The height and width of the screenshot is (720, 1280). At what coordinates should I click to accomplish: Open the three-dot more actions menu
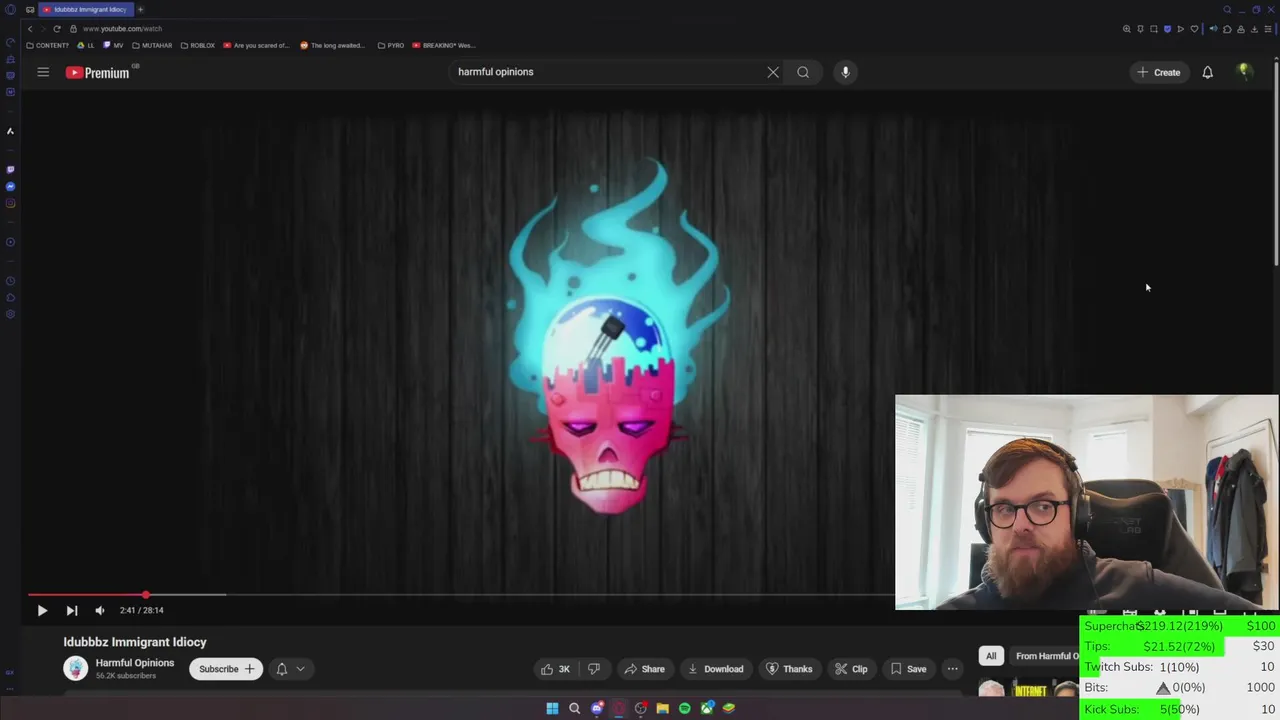(x=952, y=669)
